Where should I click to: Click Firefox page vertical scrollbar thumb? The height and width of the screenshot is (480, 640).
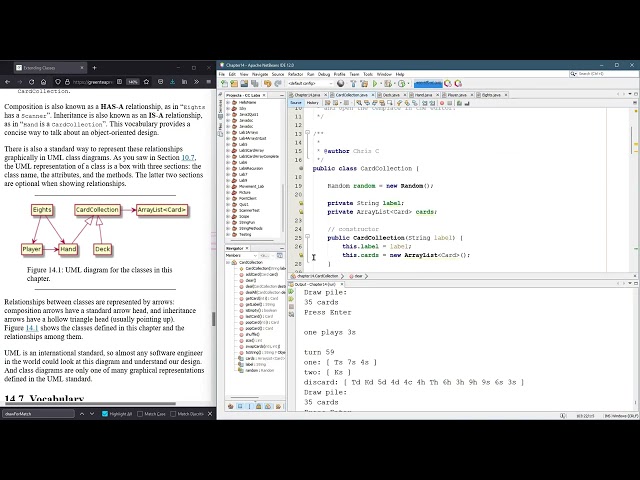click(213, 319)
